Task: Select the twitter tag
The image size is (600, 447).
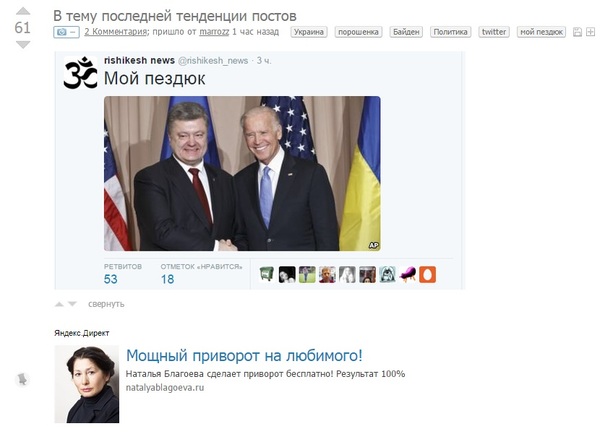Action: (x=494, y=32)
